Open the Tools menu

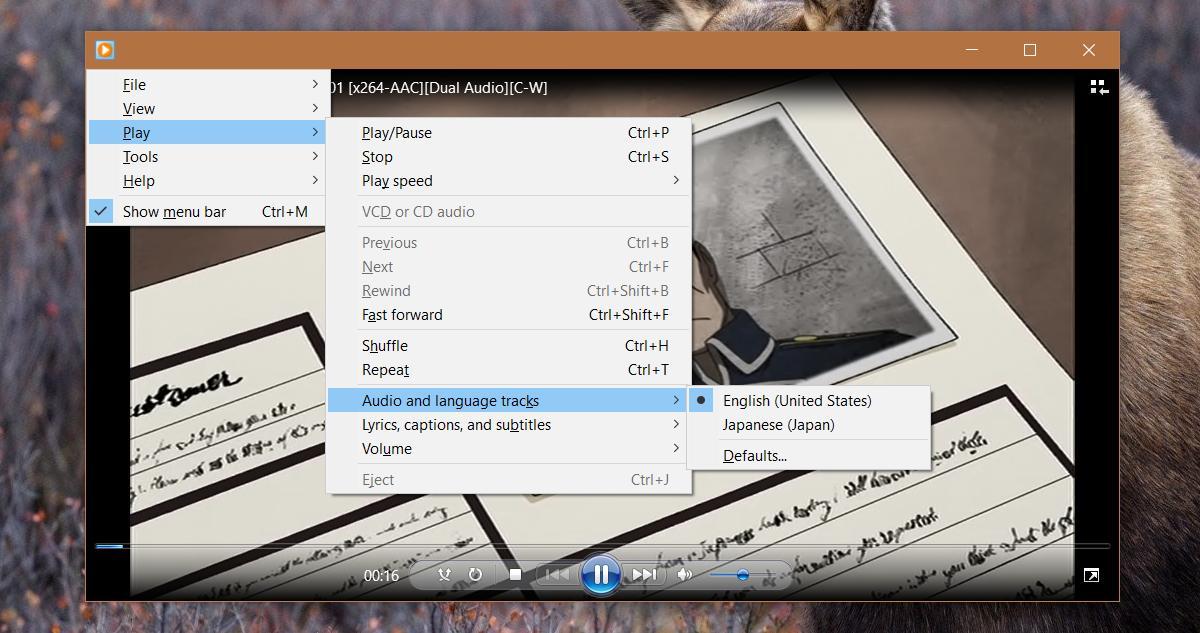click(207, 156)
